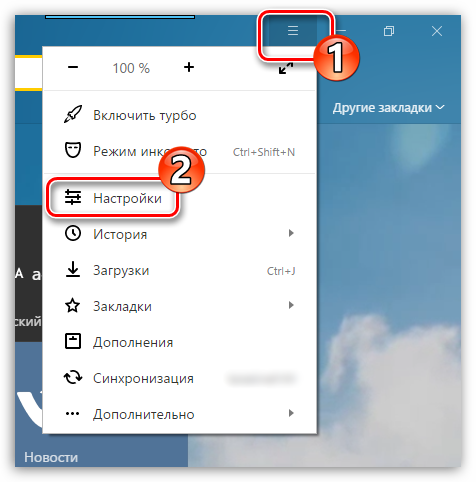This screenshot has height=482, width=476.
Task: Select Включить турбо menu item
Action: coord(180,115)
